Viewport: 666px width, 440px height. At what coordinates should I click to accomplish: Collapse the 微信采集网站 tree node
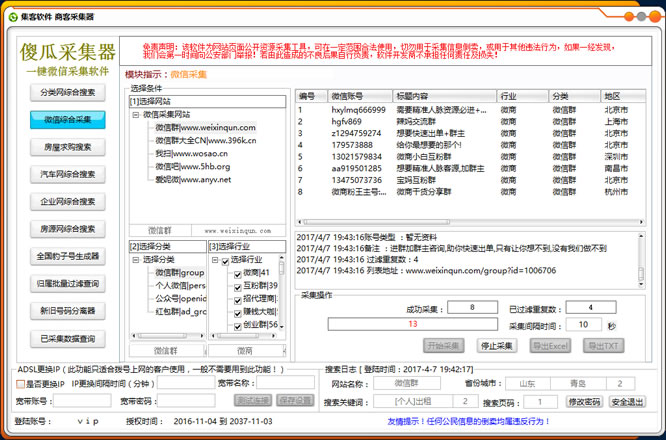click(136, 114)
